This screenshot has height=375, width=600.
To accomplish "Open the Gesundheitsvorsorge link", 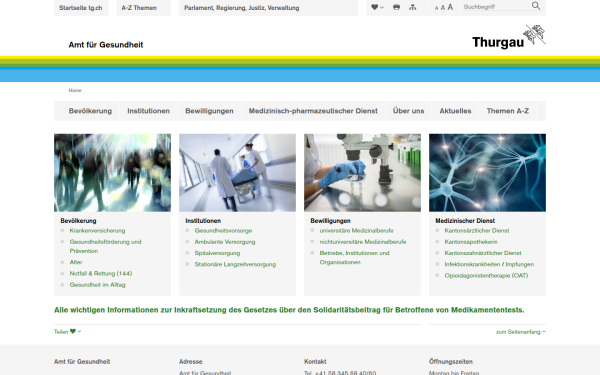I will pyautogui.click(x=223, y=231).
